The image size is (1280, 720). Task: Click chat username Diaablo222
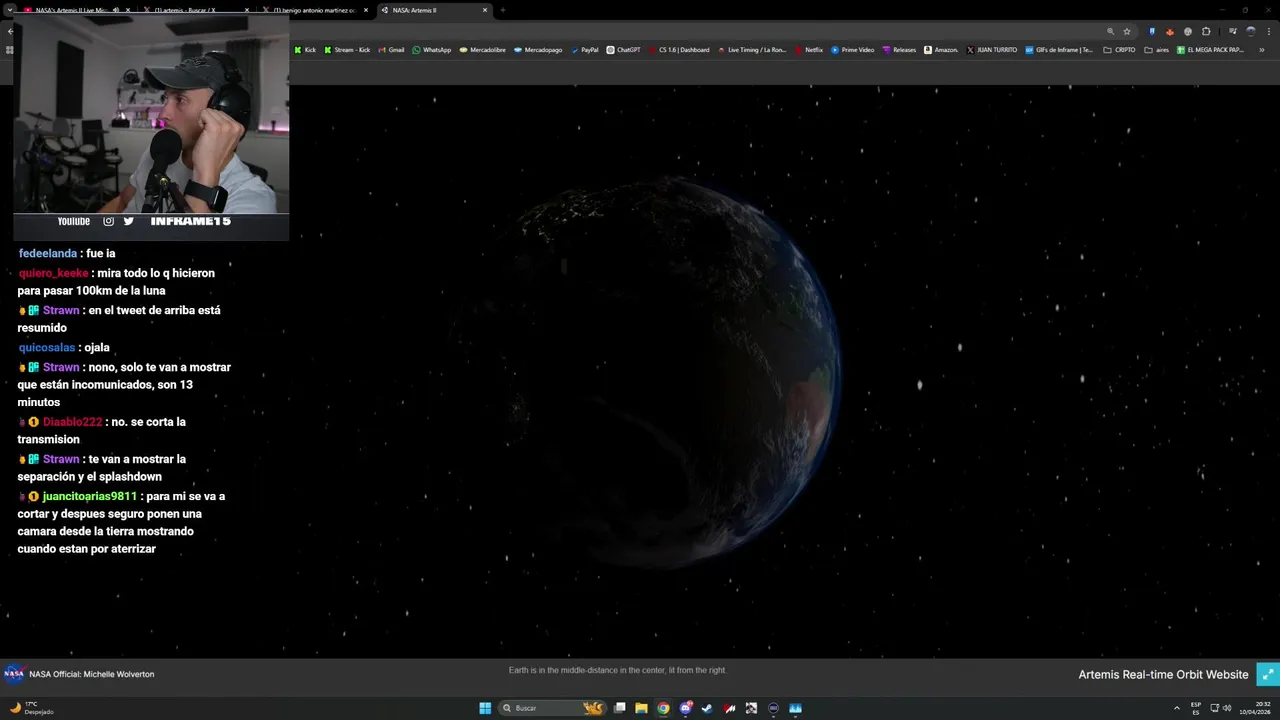(x=73, y=422)
